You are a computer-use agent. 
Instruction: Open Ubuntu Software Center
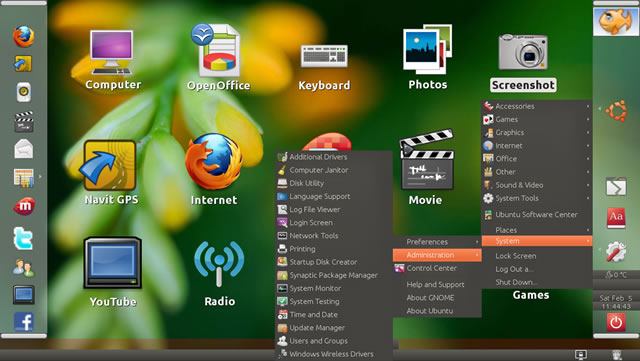click(537, 214)
